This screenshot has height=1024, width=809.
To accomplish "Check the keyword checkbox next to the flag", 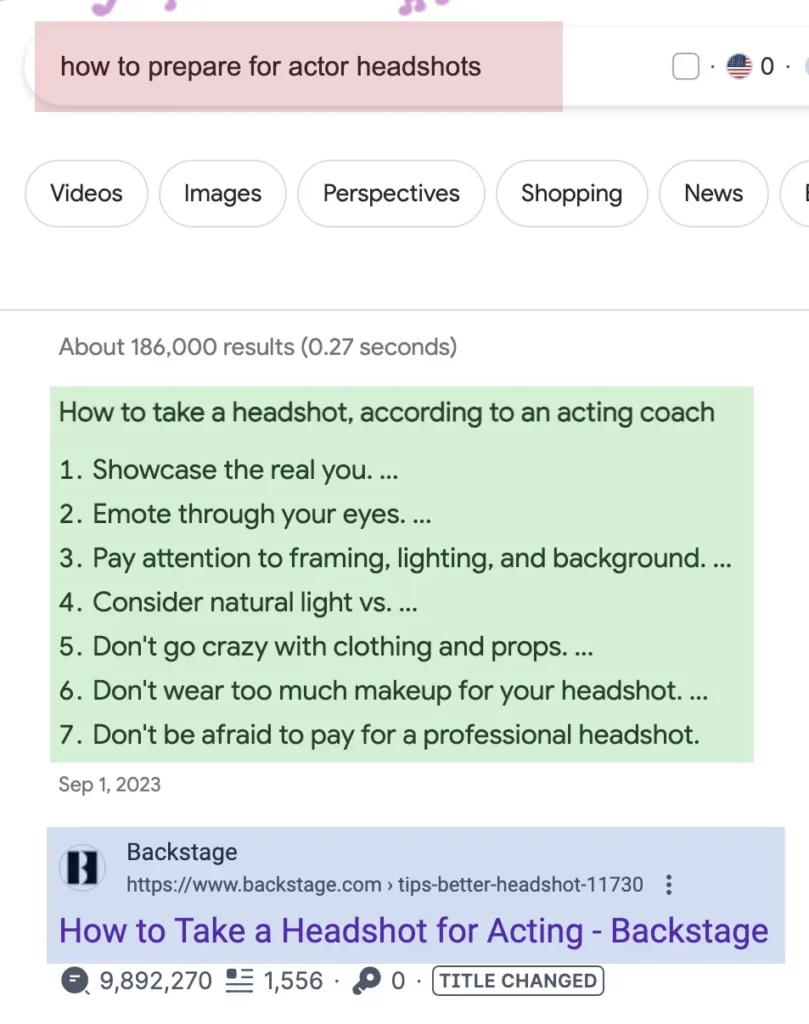I will point(685,66).
